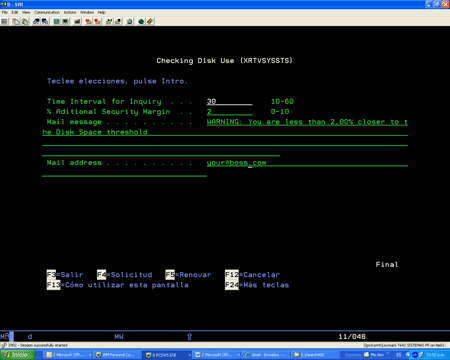Click the cursor position 11/048 indicator
Screen dimensions: 450x360
(352, 336)
